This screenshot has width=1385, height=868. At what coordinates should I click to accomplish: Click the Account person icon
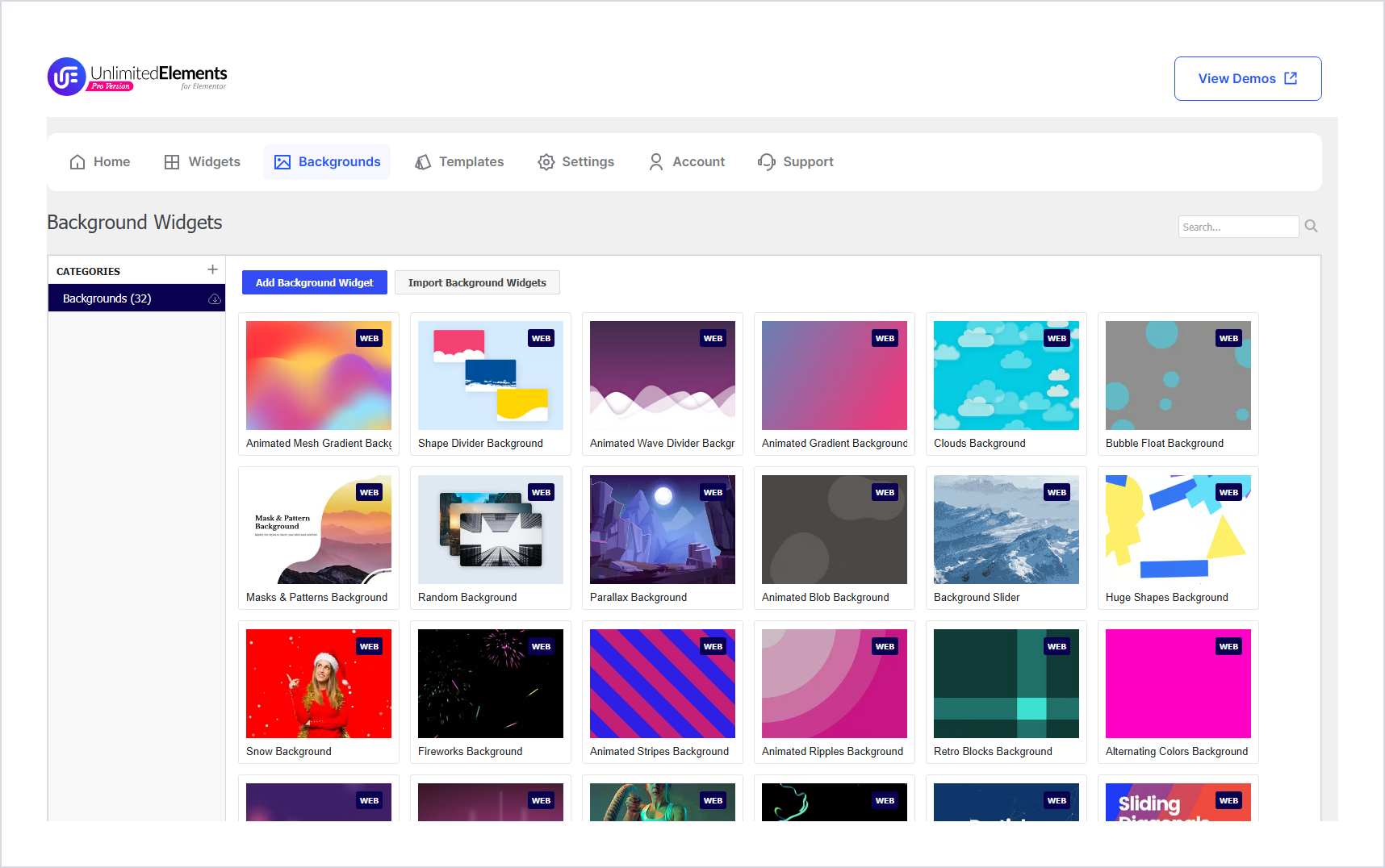pyautogui.click(x=656, y=162)
